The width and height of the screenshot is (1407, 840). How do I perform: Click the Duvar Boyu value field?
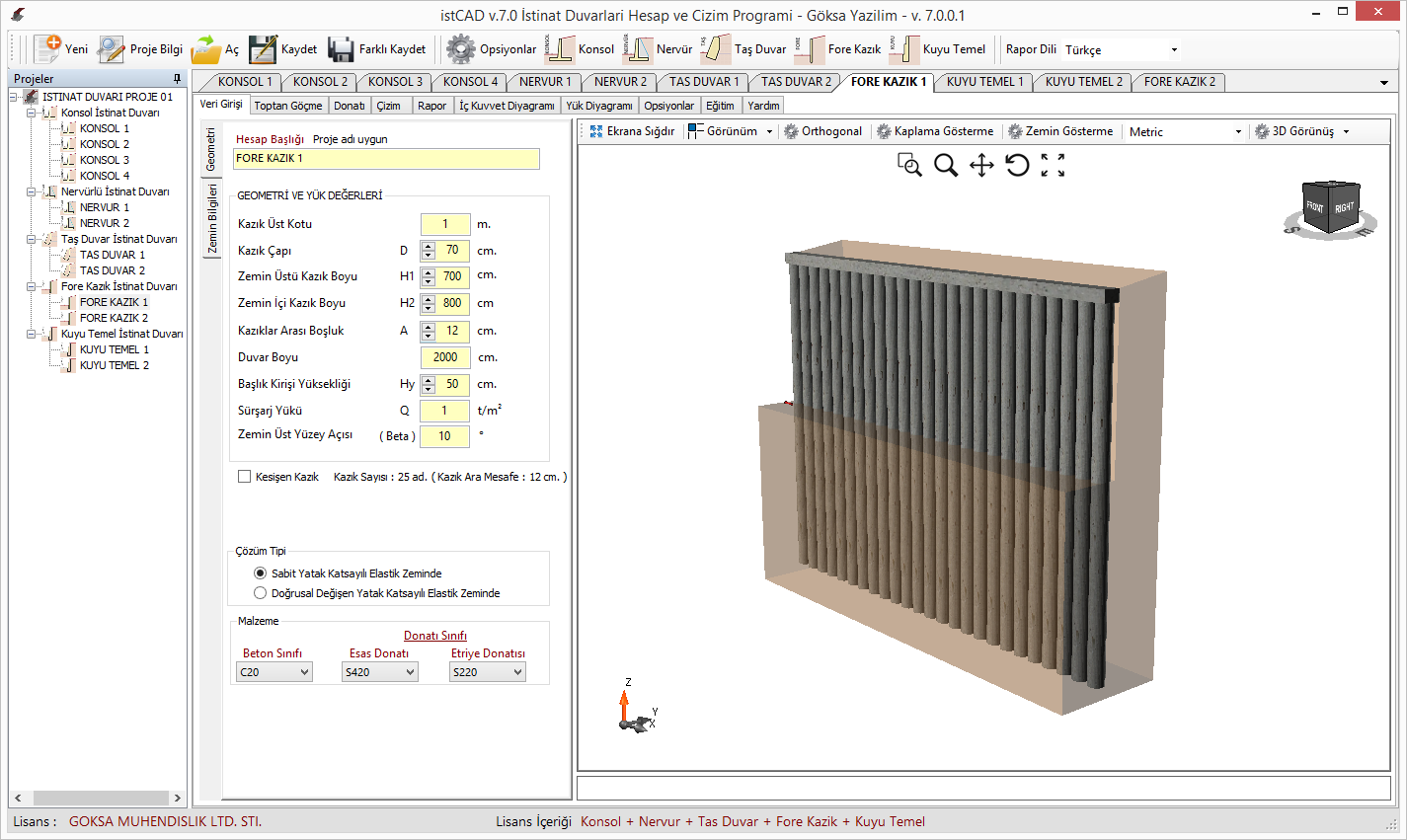[445, 357]
